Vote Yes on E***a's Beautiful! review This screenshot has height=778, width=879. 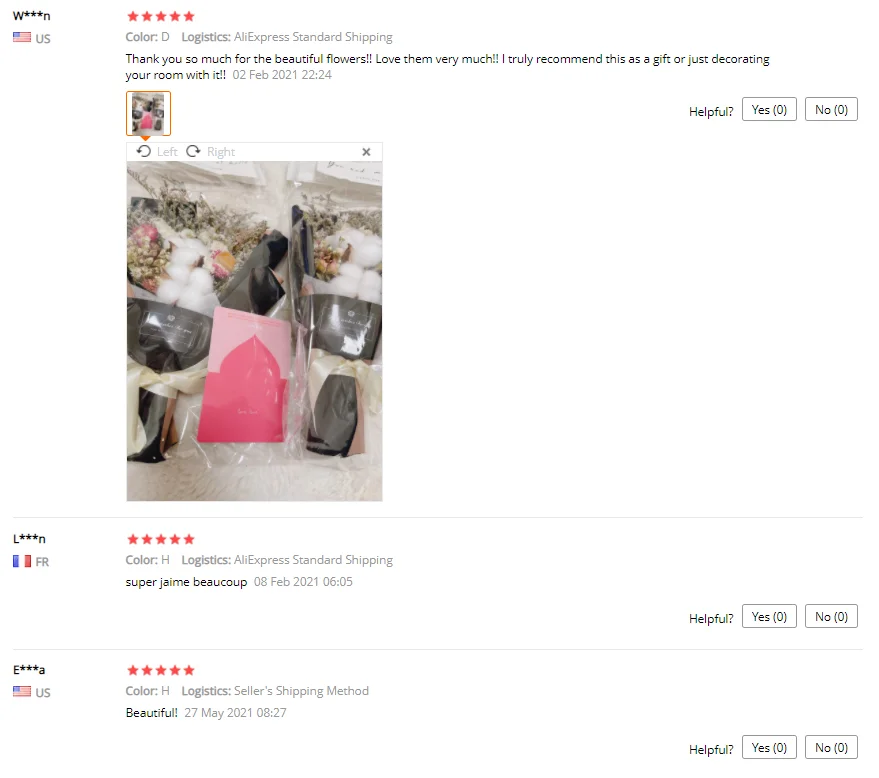point(769,747)
